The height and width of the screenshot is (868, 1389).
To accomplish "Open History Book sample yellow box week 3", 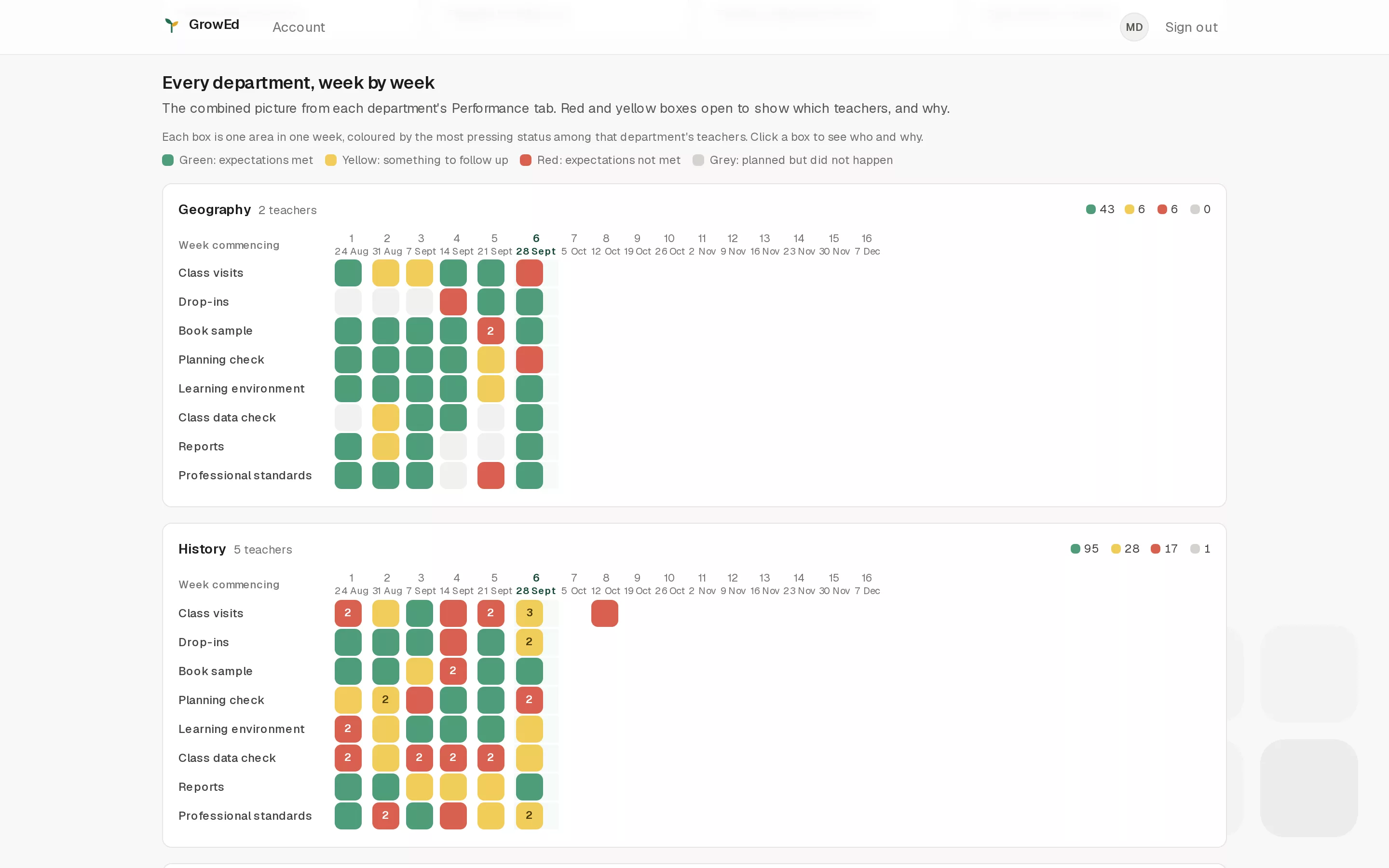I will tap(420, 671).
